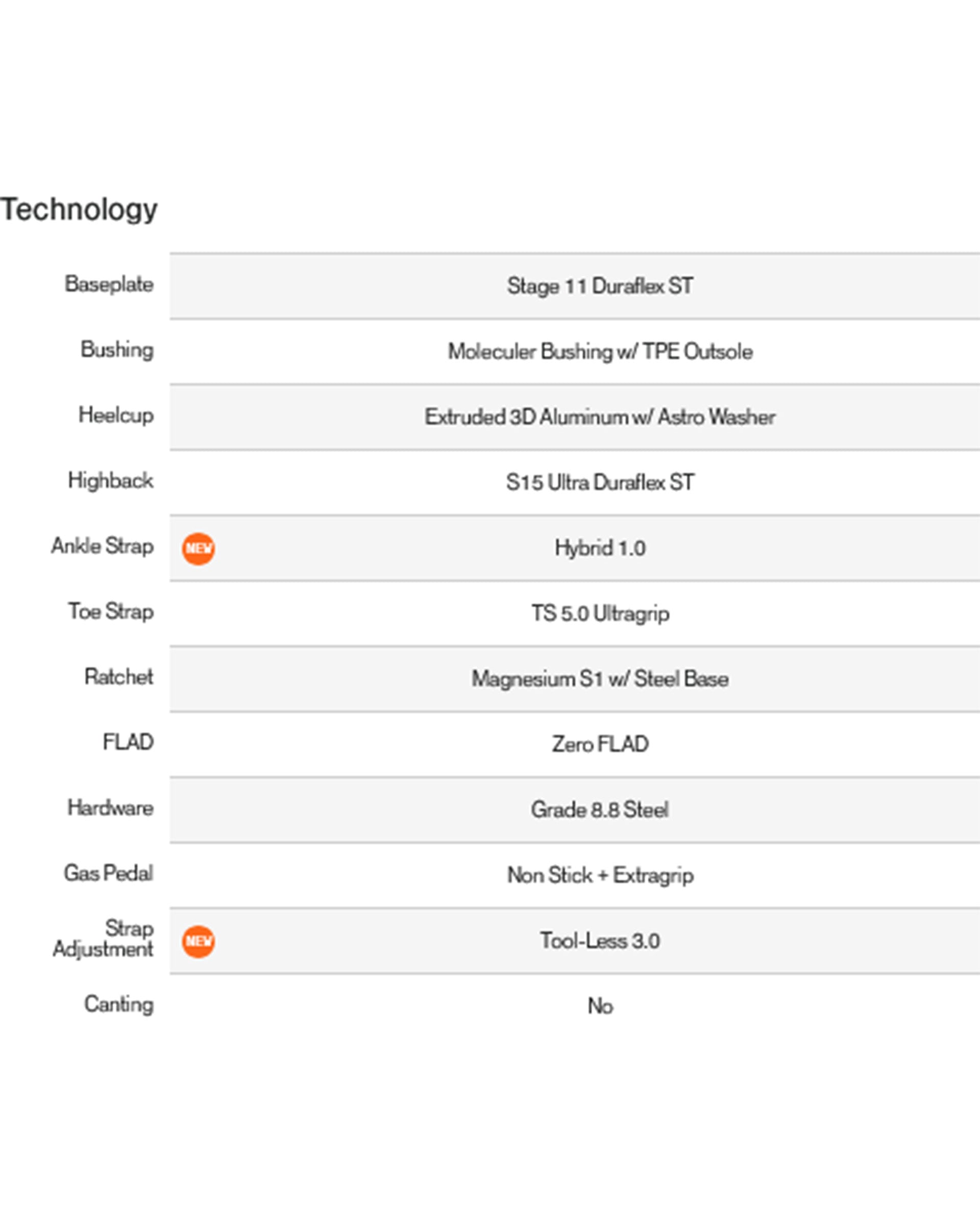Click the Non Stick + Extragrip value
Viewport: 980px width, 1225px height.
(600, 875)
